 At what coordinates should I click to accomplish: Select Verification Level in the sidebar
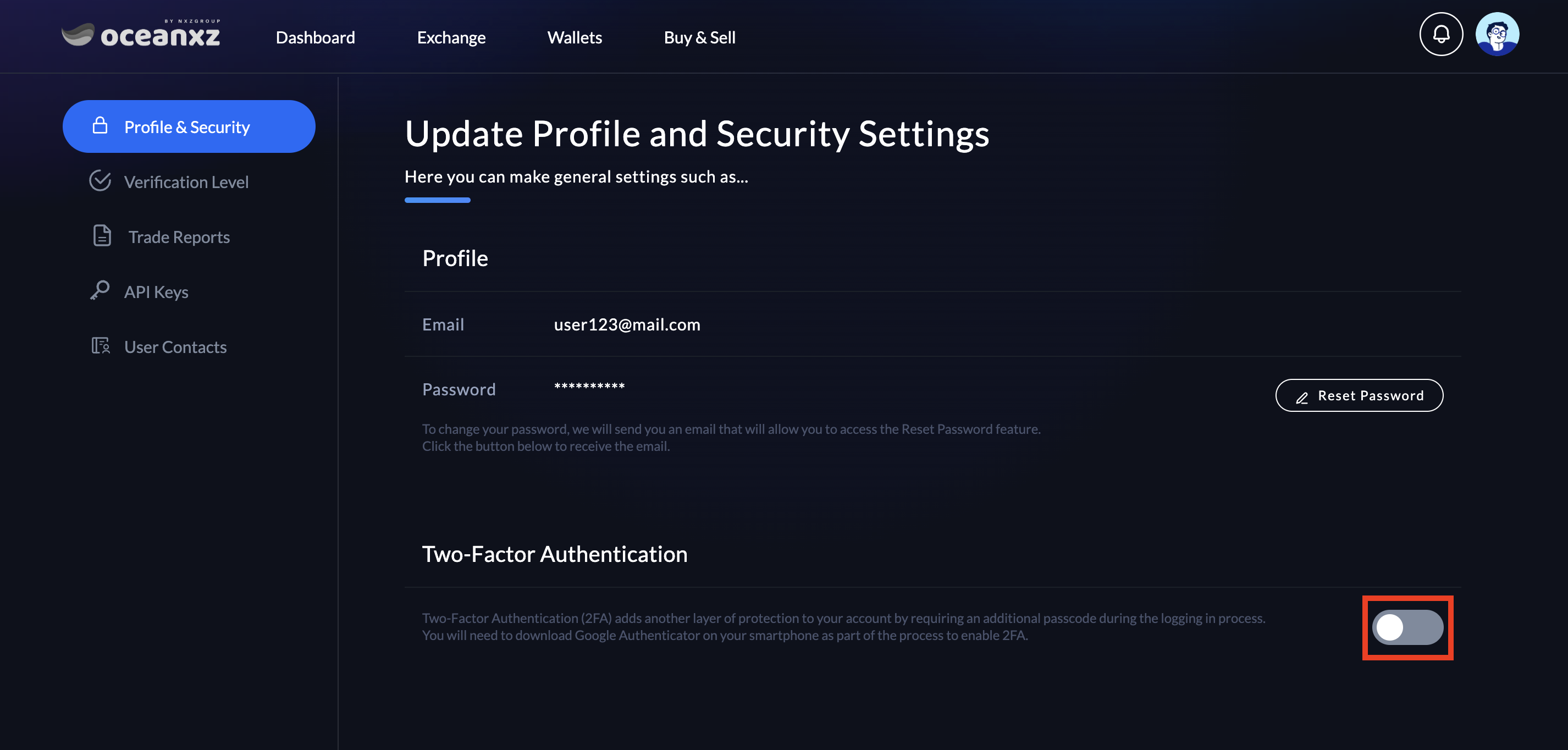tap(186, 182)
